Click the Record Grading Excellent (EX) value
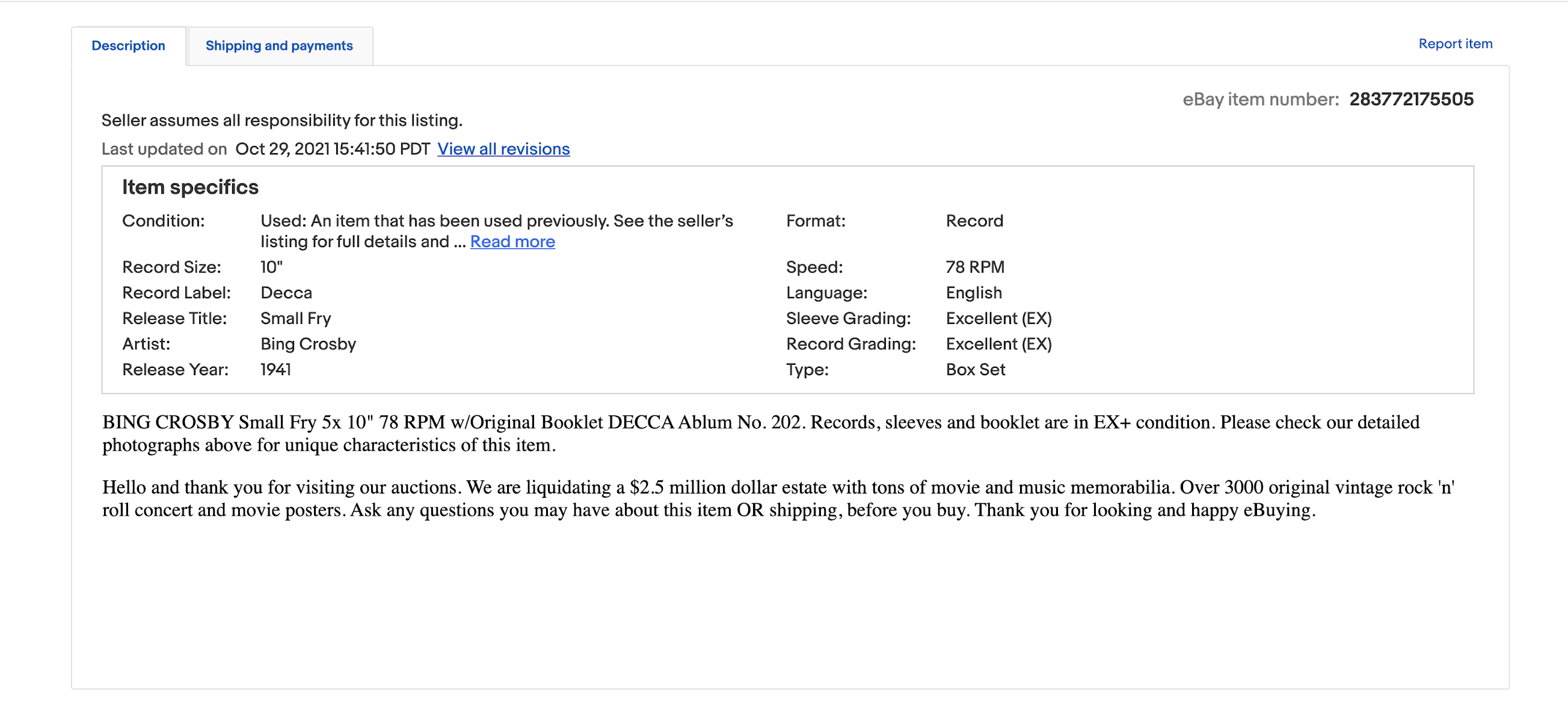The height and width of the screenshot is (725, 1568). tap(998, 344)
